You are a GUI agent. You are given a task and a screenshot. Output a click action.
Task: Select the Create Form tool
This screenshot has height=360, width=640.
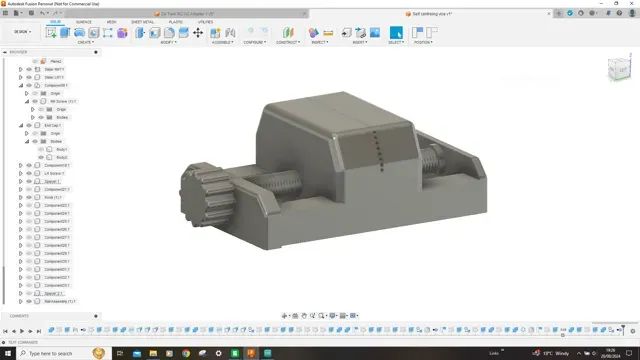click(122, 33)
